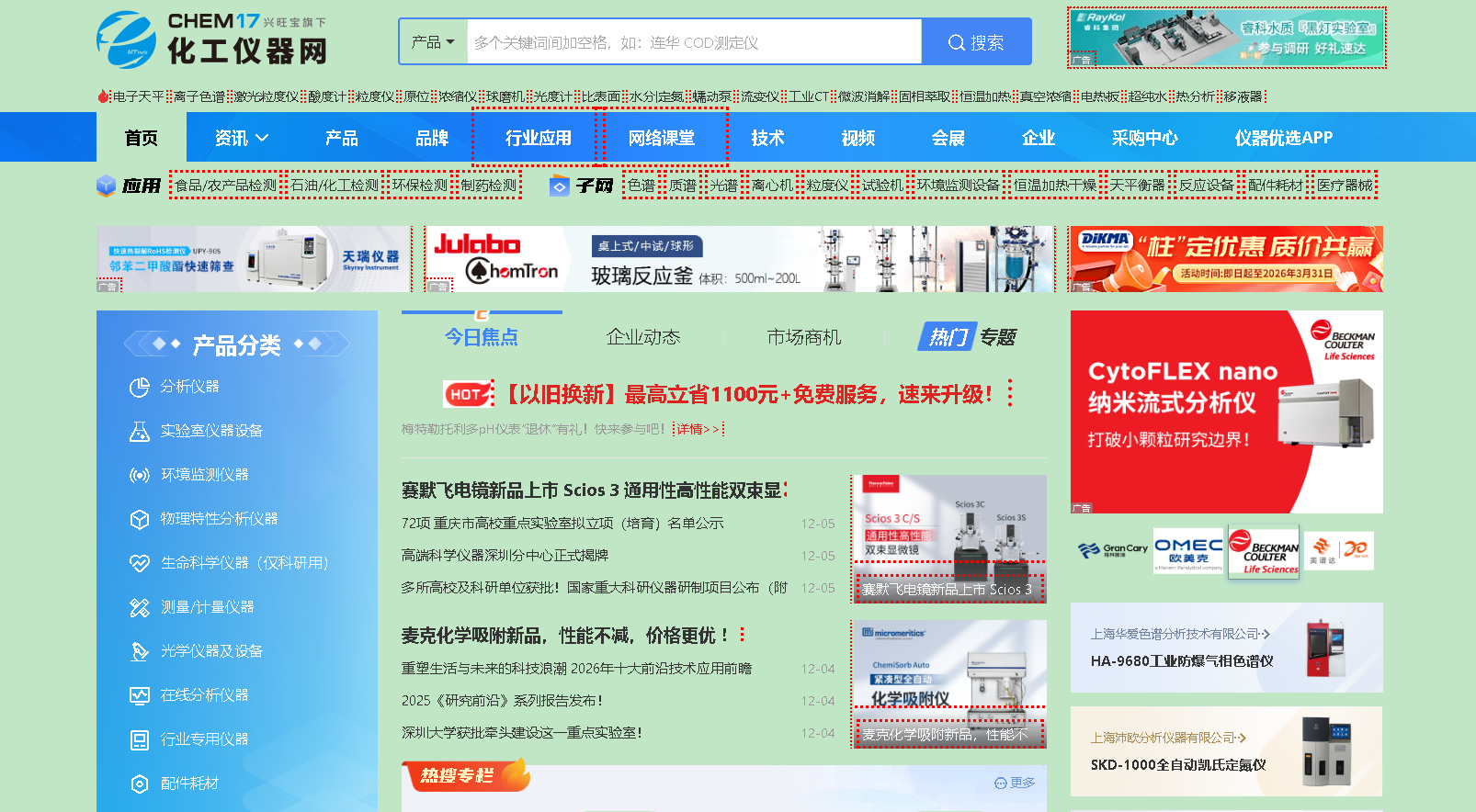Open the HA-9680工业防爆气相色谱仪 card

(x=1227, y=648)
